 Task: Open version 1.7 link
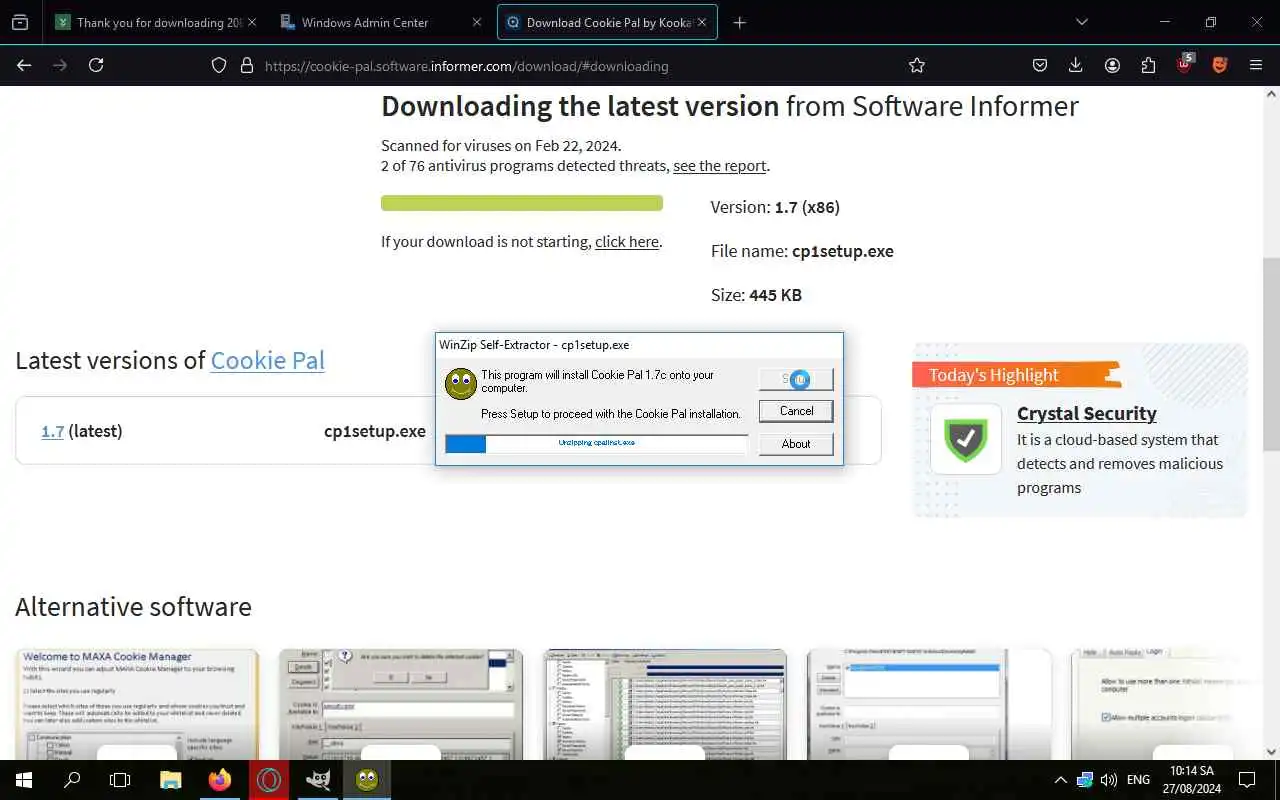tap(53, 431)
